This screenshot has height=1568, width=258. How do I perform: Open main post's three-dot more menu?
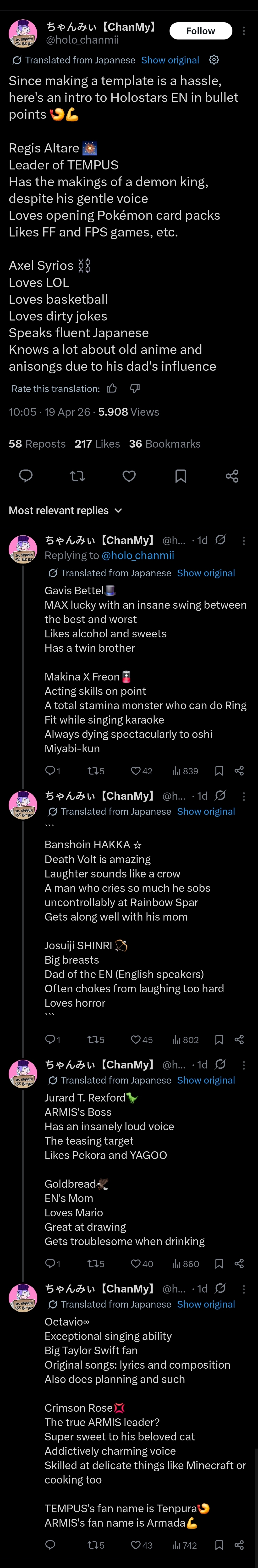click(x=244, y=31)
